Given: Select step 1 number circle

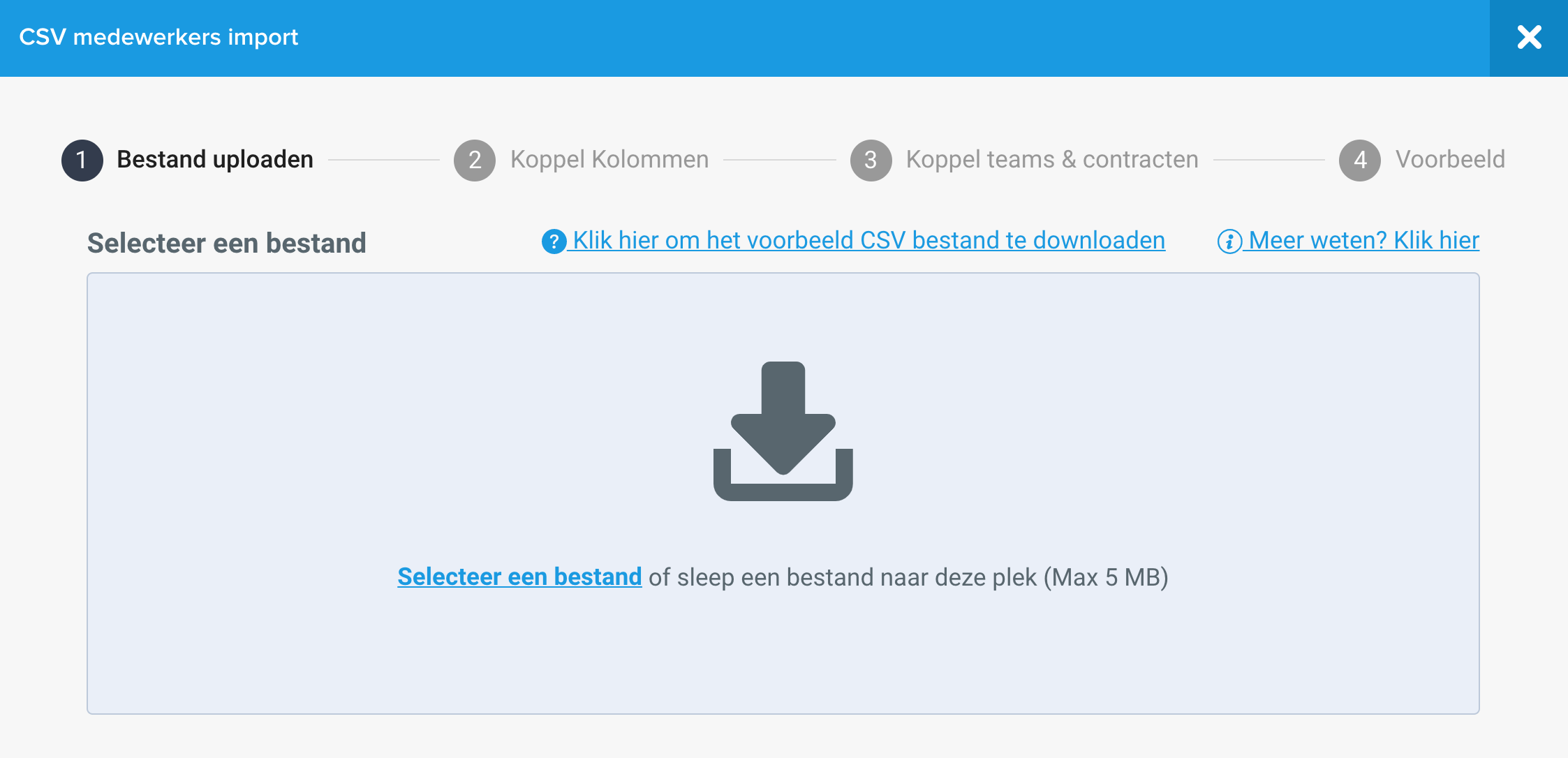Looking at the screenshot, I should tap(82, 160).
